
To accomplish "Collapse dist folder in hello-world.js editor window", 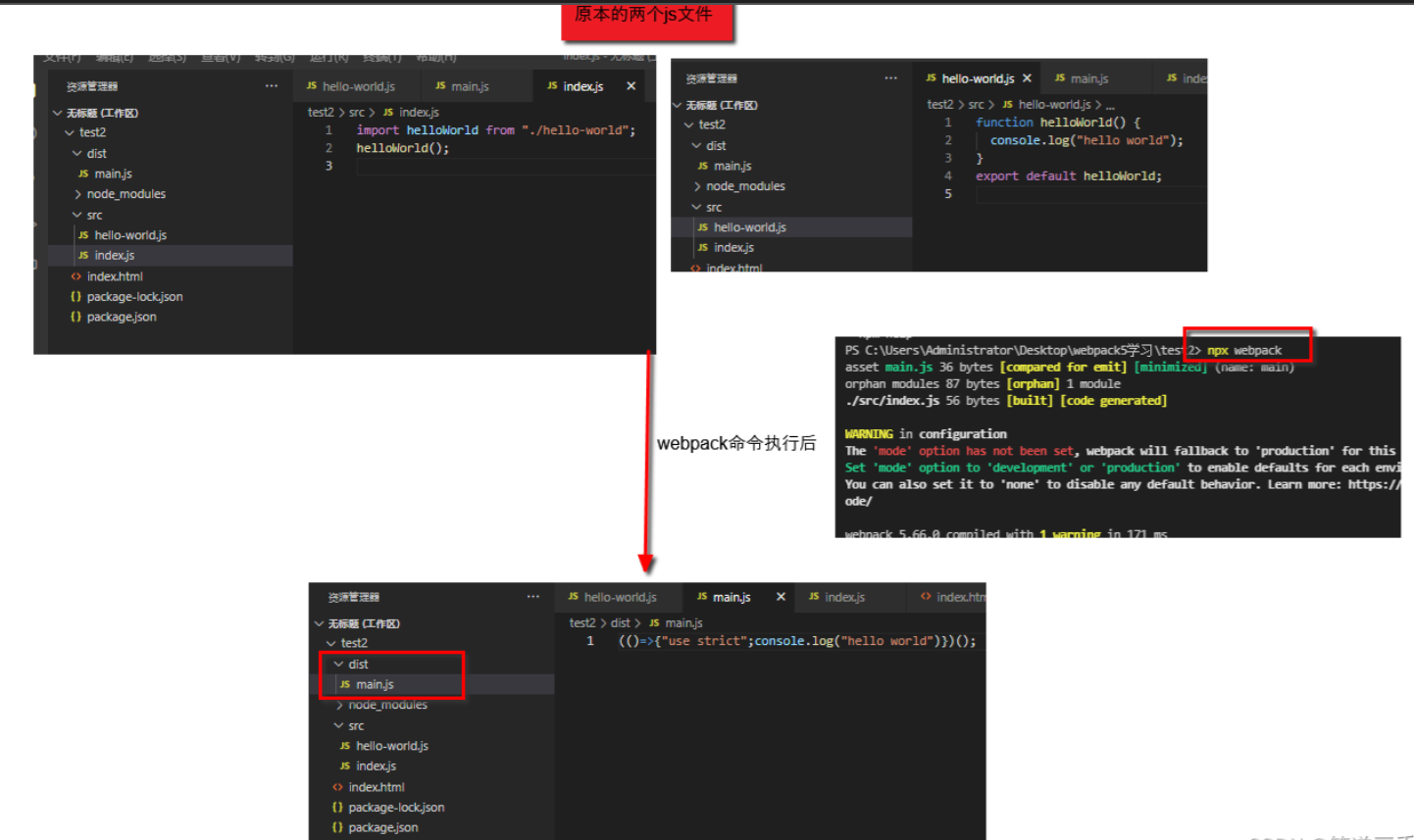I will pyautogui.click(x=696, y=145).
